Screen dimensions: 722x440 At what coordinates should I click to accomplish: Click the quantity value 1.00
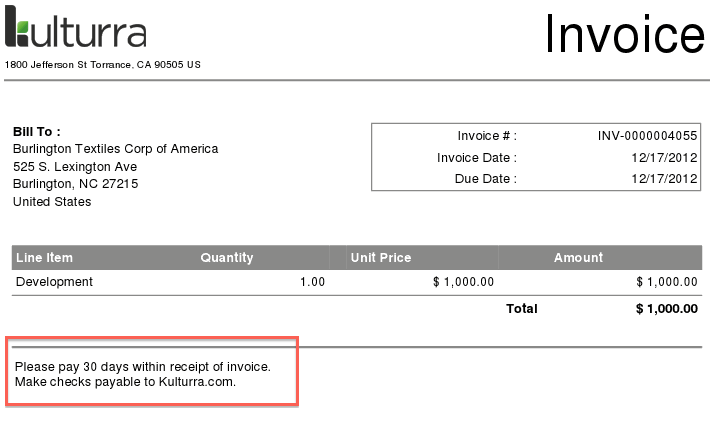pyautogui.click(x=313, y=282)
